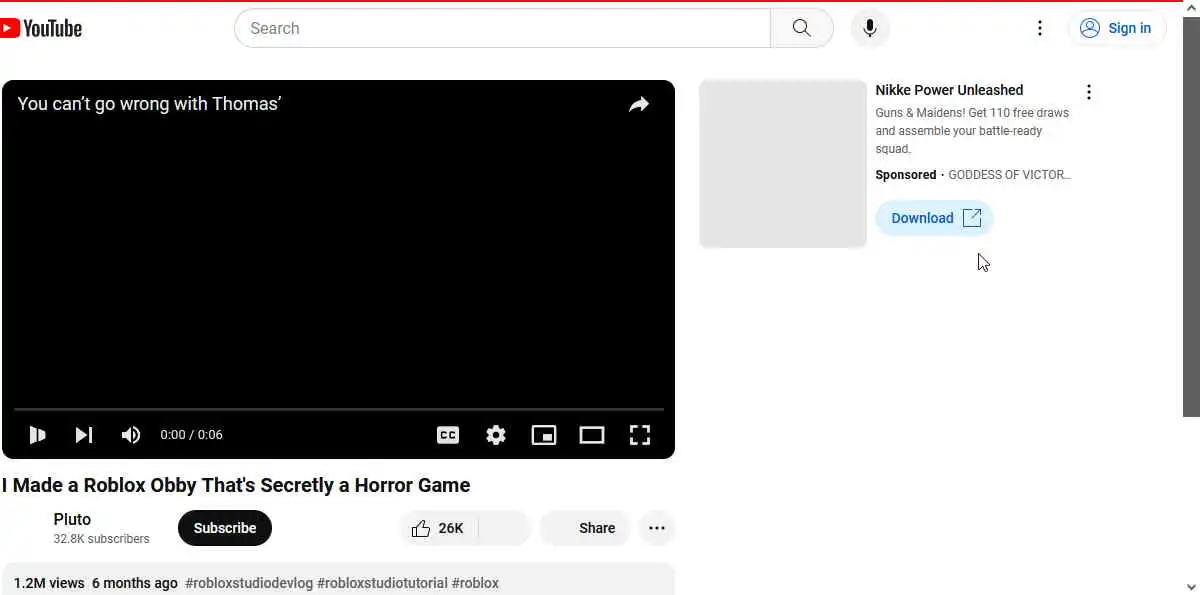Viewport: 1200px width, 595px height.
Task: Click the Pluto channel avatar
Action: (x=22, y=528)
